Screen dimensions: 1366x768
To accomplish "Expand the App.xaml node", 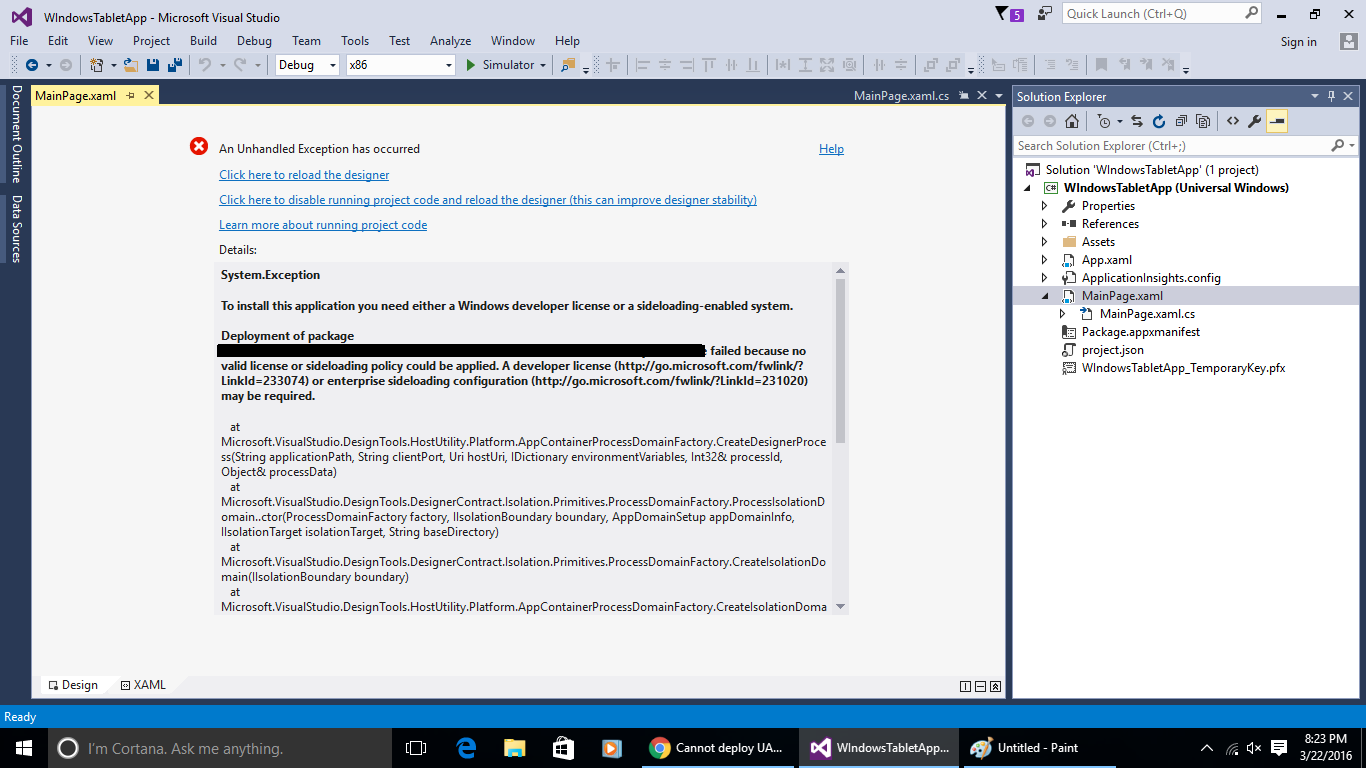I will [1045, 260].
